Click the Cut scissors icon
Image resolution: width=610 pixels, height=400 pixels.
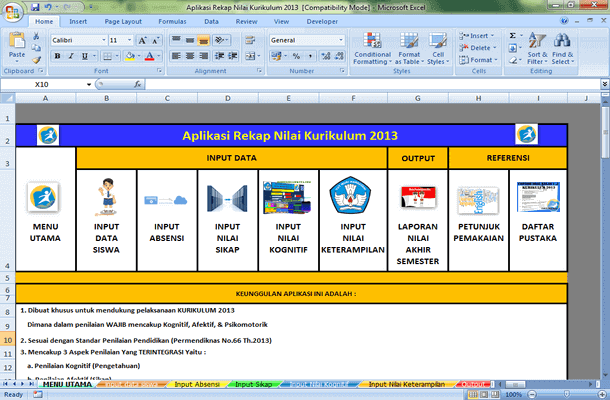click(x=36, y=36)
